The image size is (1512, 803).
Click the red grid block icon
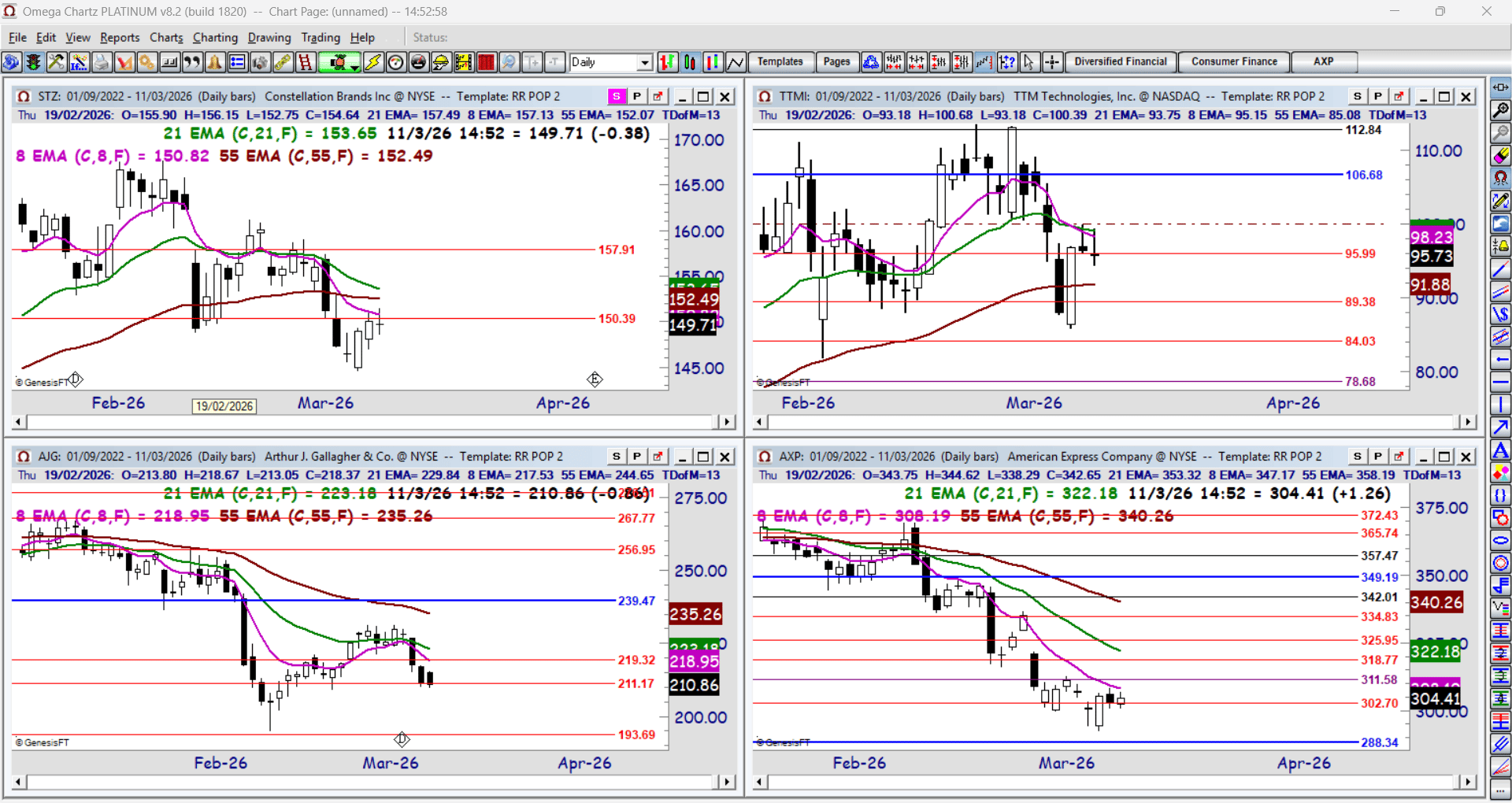tap(487, 62)
